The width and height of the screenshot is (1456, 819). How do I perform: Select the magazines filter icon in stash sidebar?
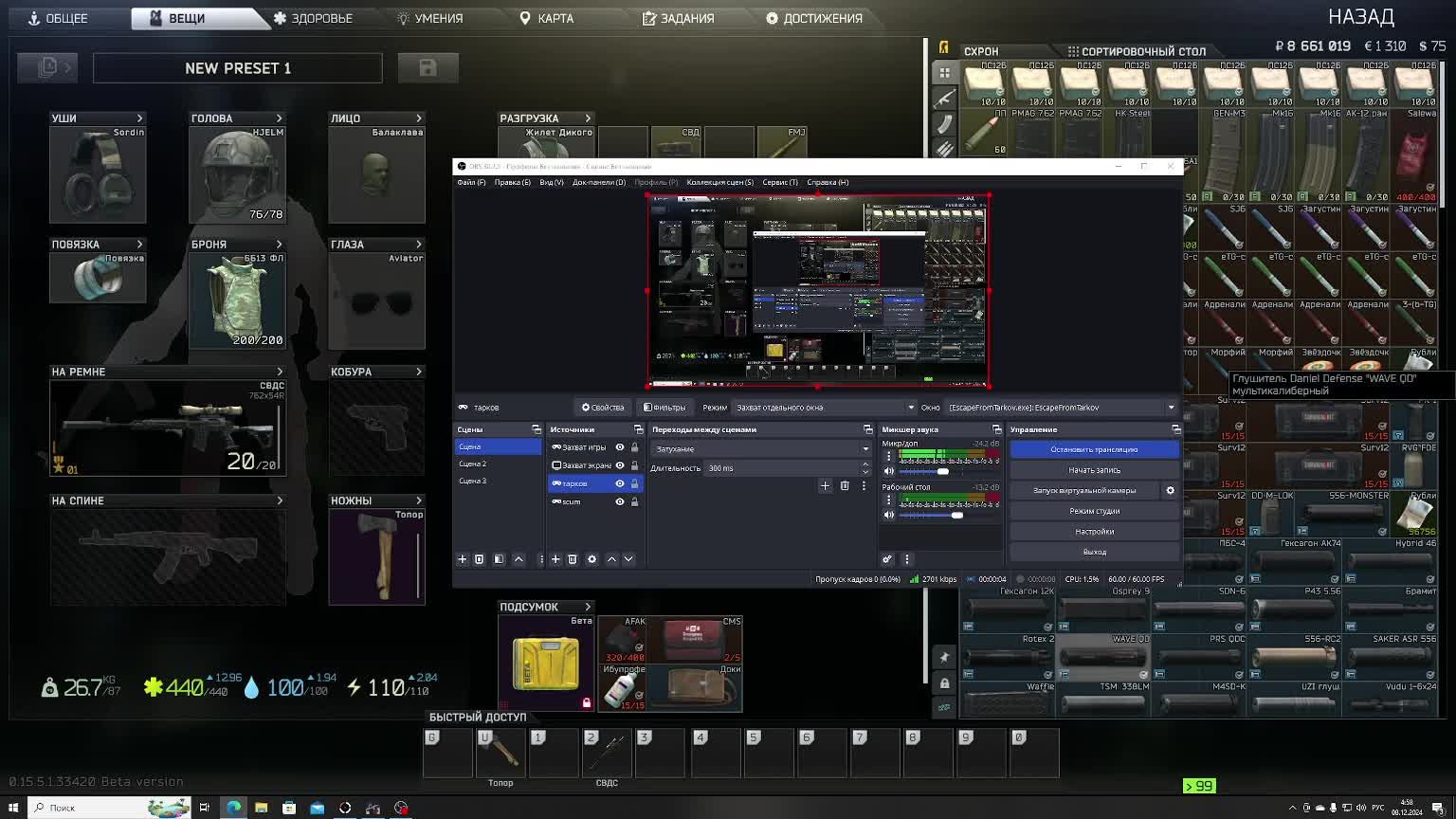[944, 124]
